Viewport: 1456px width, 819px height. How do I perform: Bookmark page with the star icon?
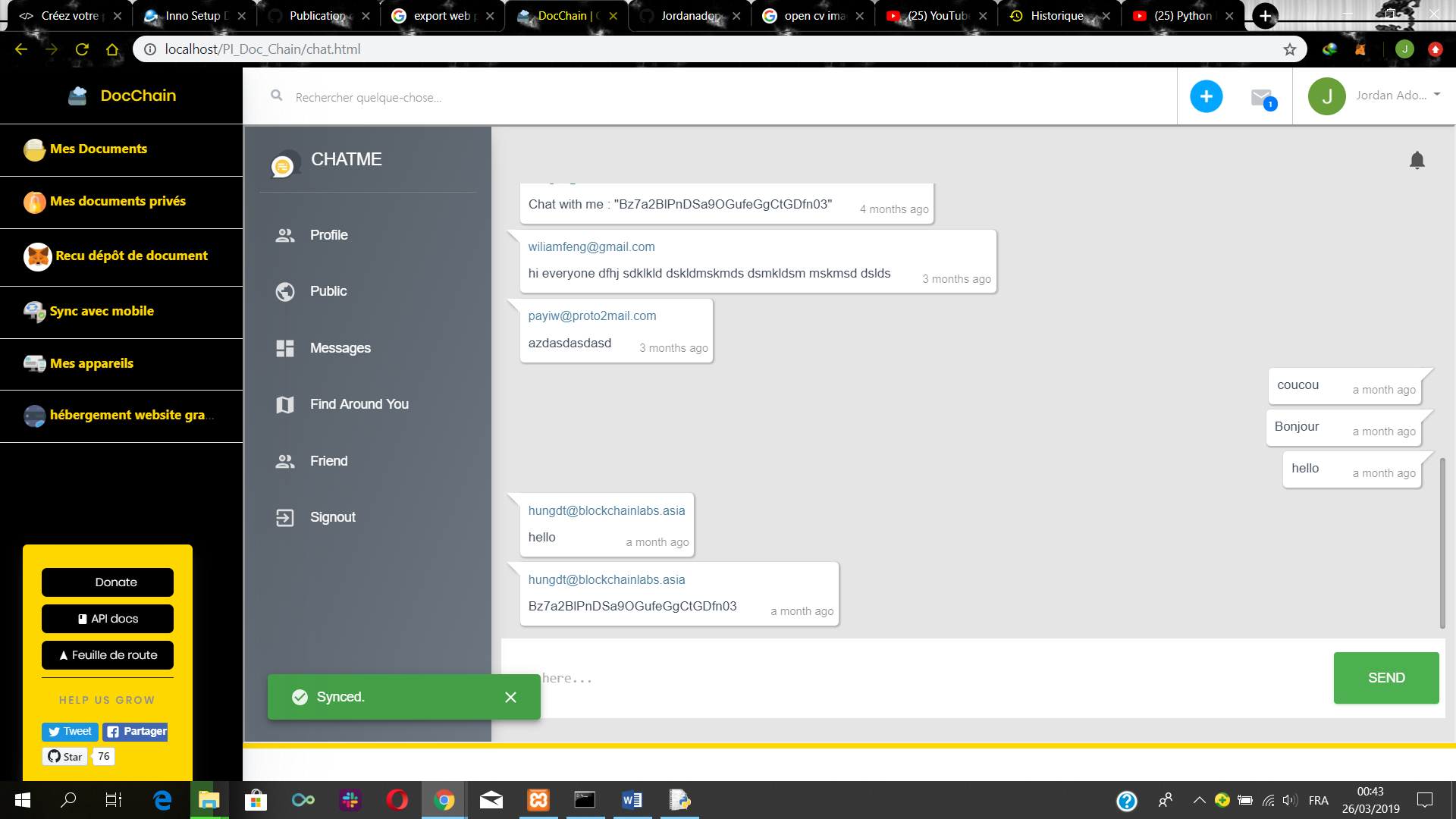tap(1289, 49)
